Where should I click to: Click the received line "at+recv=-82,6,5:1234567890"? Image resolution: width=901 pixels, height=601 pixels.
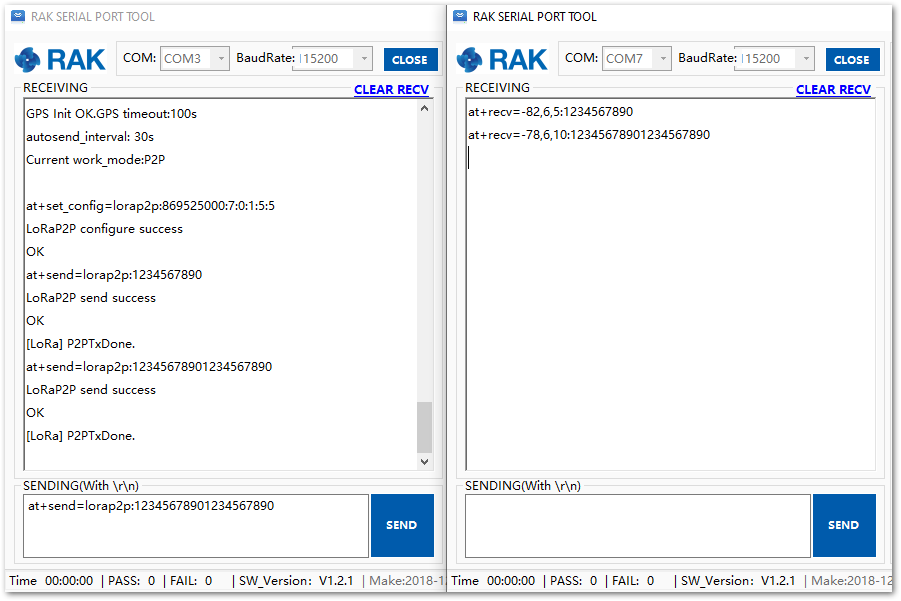[x=550, y=111]
